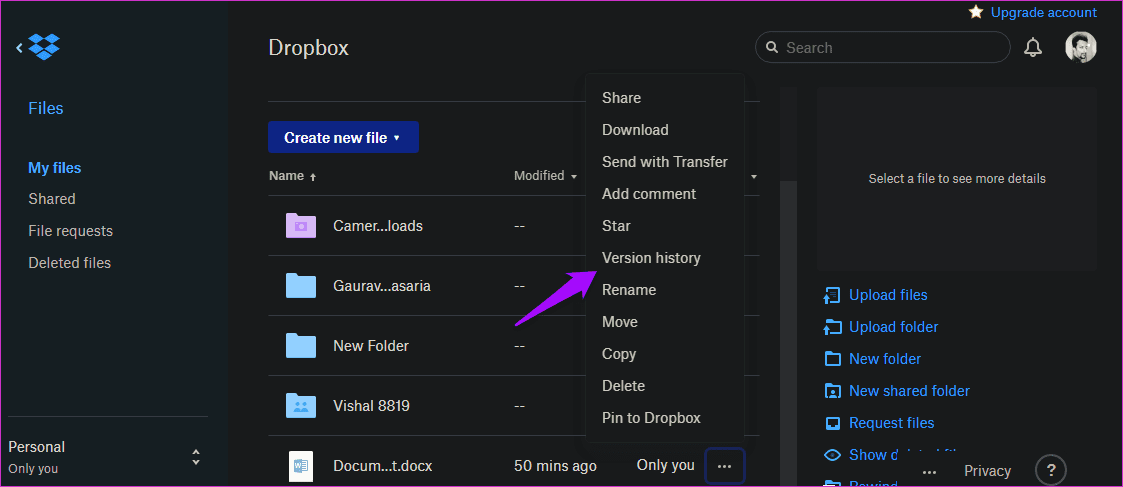
Task: Click the Upload folder link
Action: [x=894, y=327]
